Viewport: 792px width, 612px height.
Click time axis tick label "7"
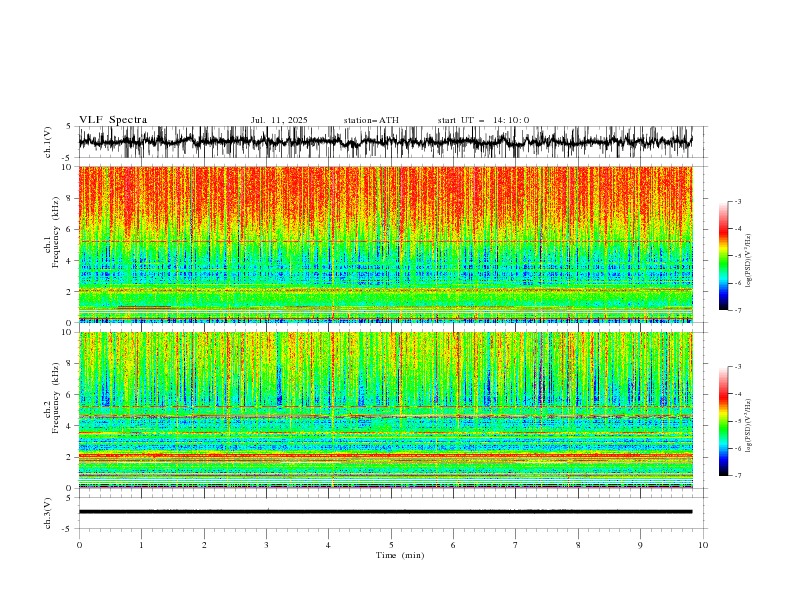516,545
